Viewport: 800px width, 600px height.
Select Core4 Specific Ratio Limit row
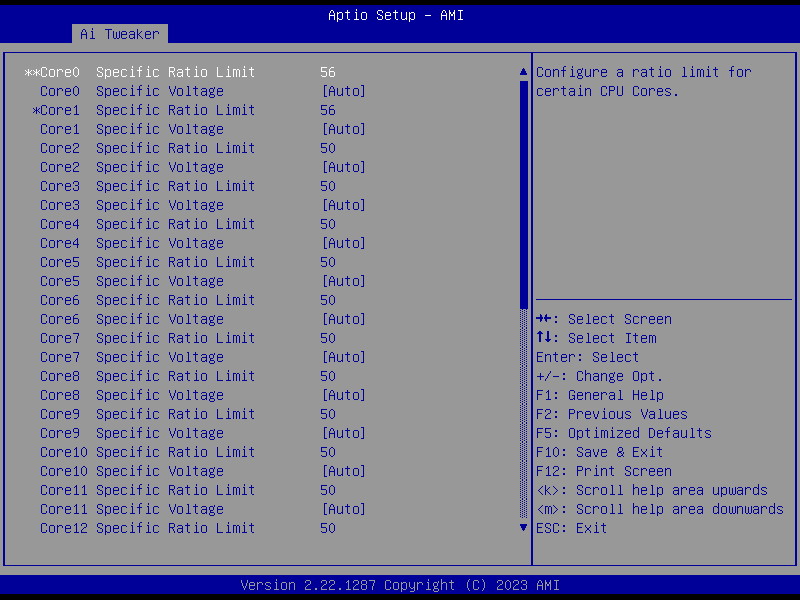coord(188,224)
